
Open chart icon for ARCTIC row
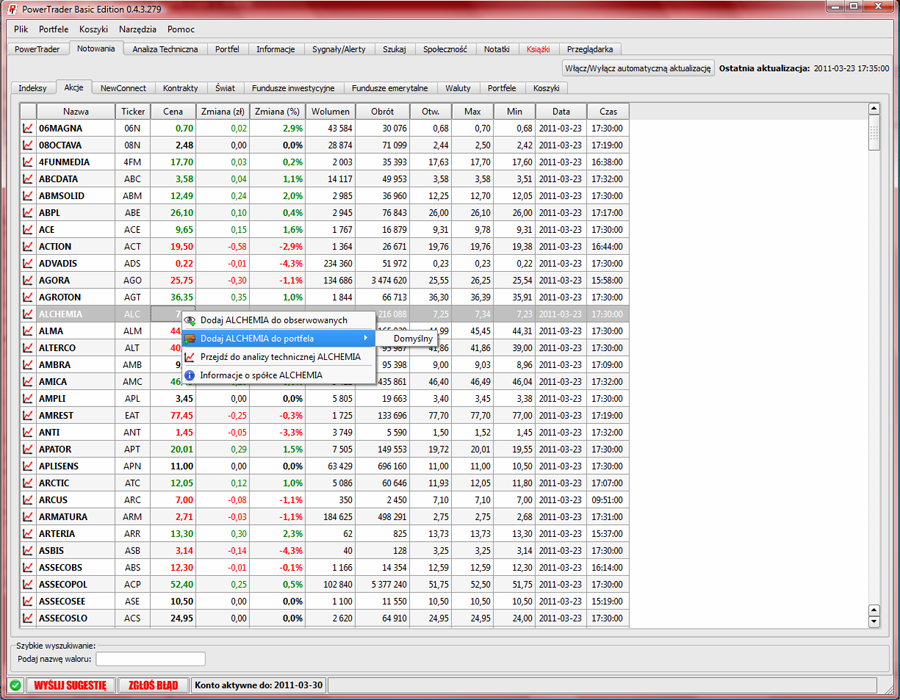28,483
